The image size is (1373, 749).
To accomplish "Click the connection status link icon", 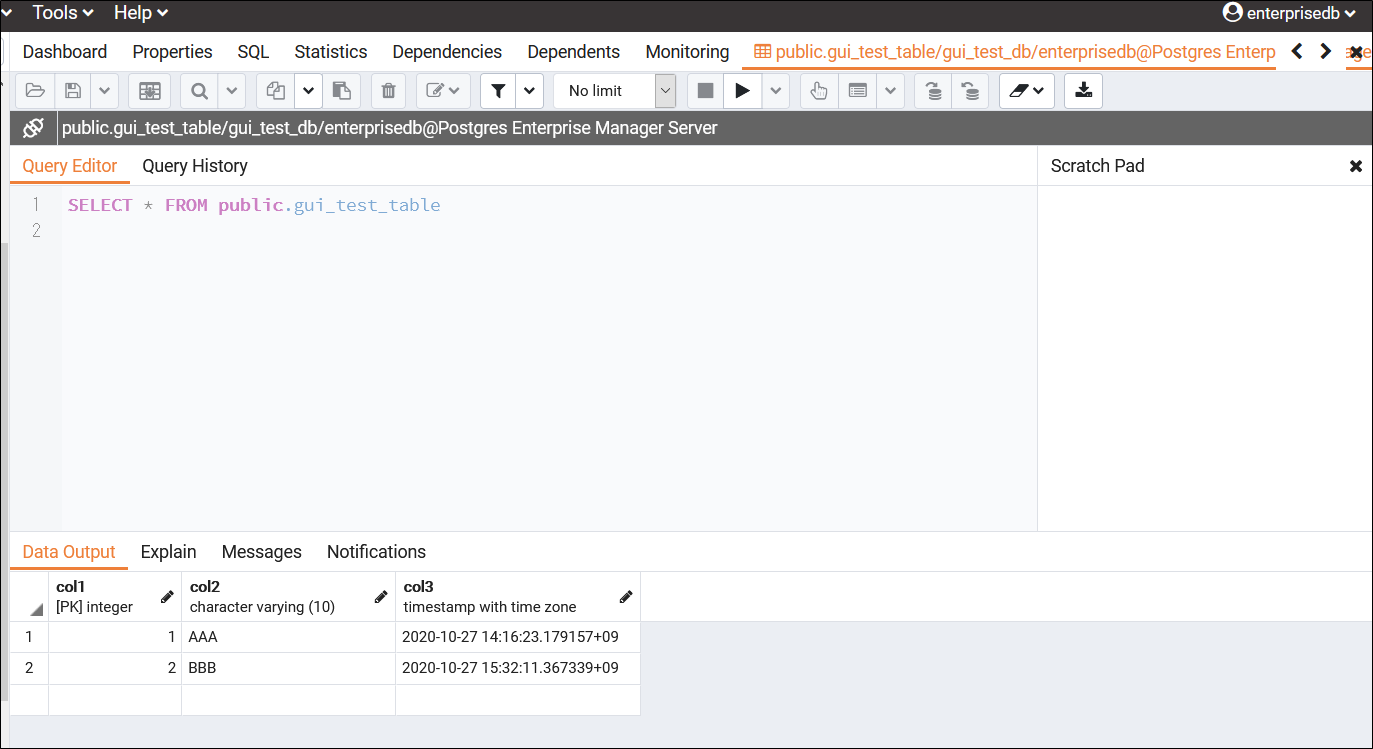I will pos(33,128).
